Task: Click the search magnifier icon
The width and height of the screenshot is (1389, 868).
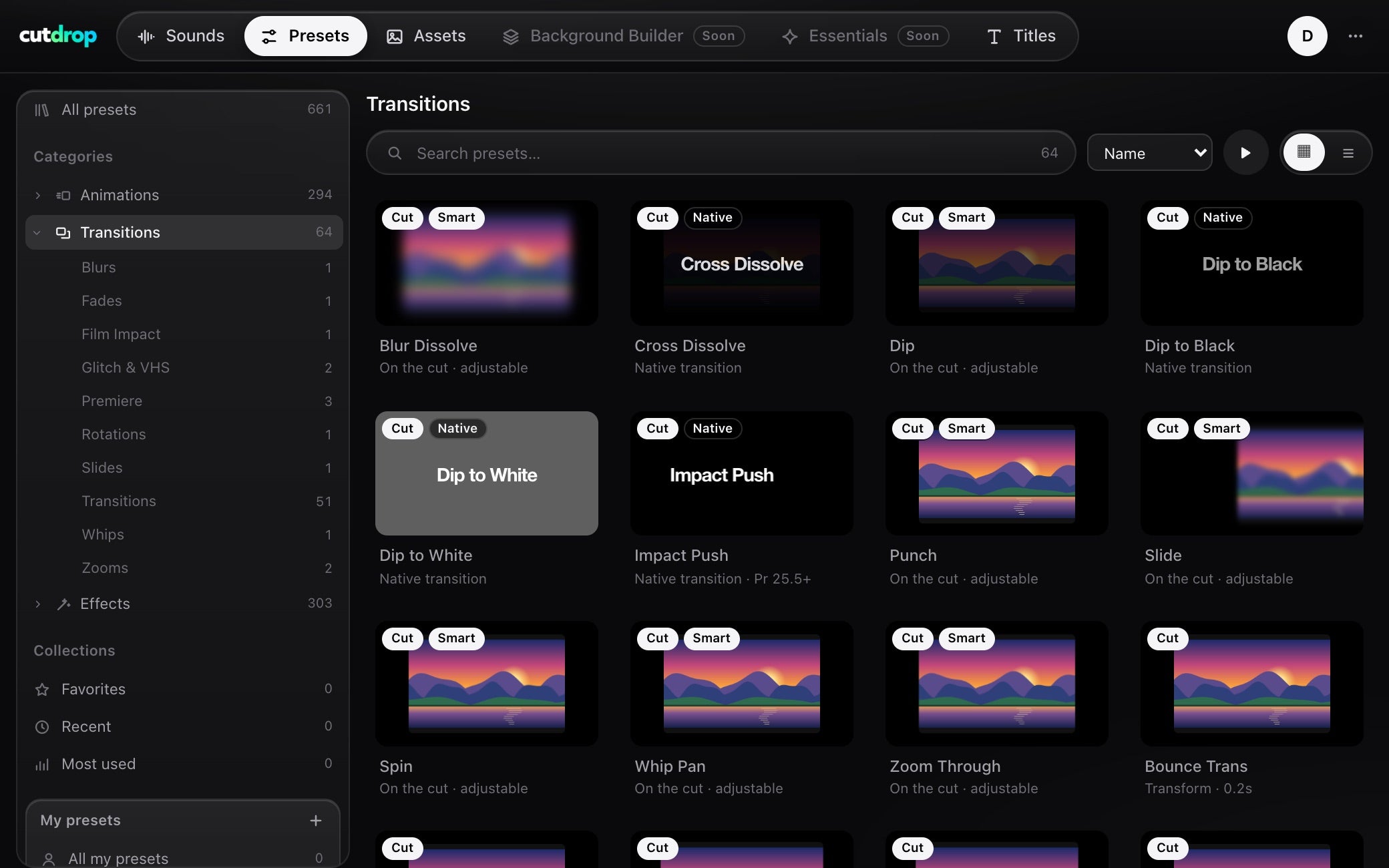Action: tap(395, 153)
